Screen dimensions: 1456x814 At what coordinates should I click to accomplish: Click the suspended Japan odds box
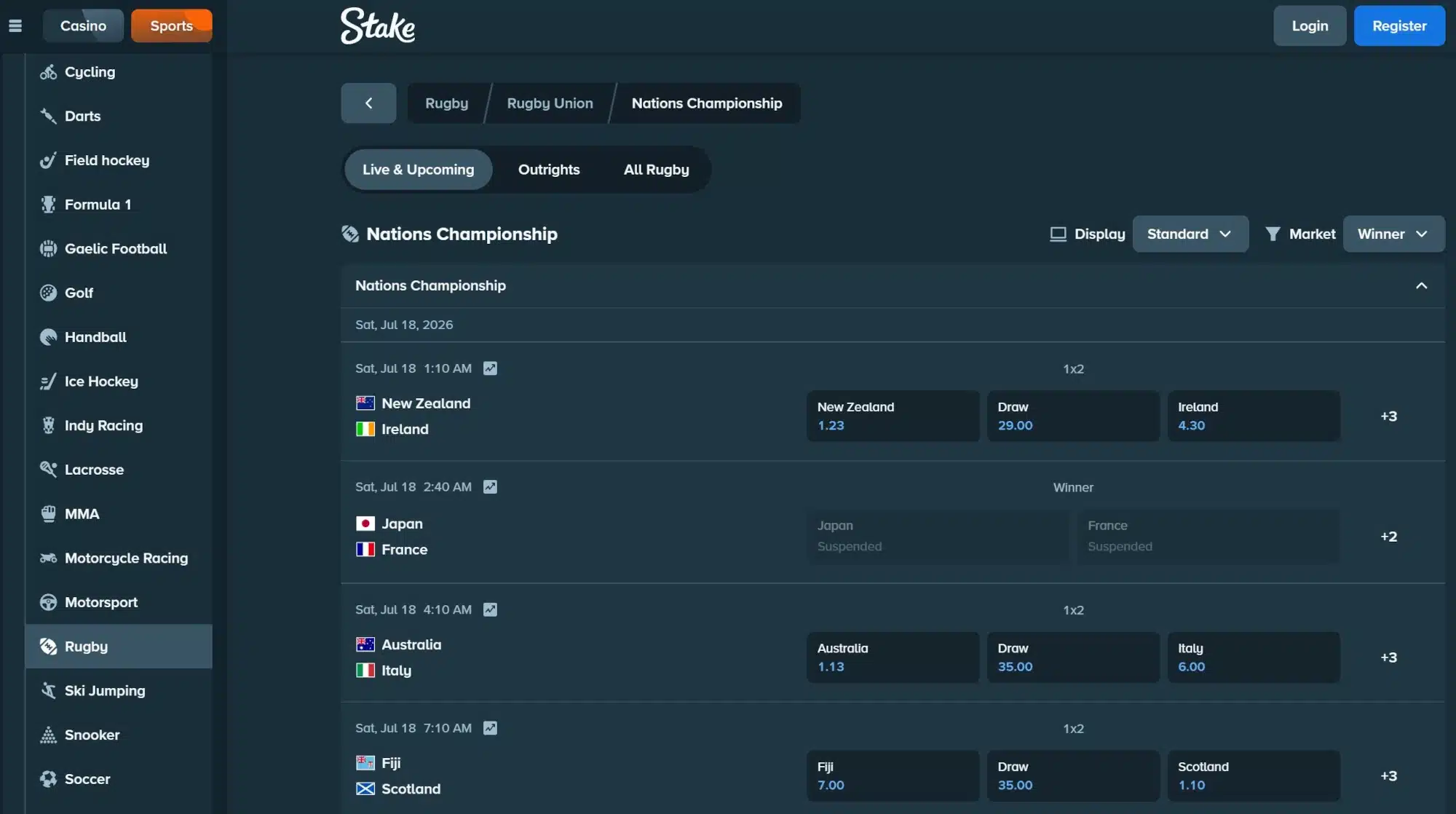tap(938, 537)
